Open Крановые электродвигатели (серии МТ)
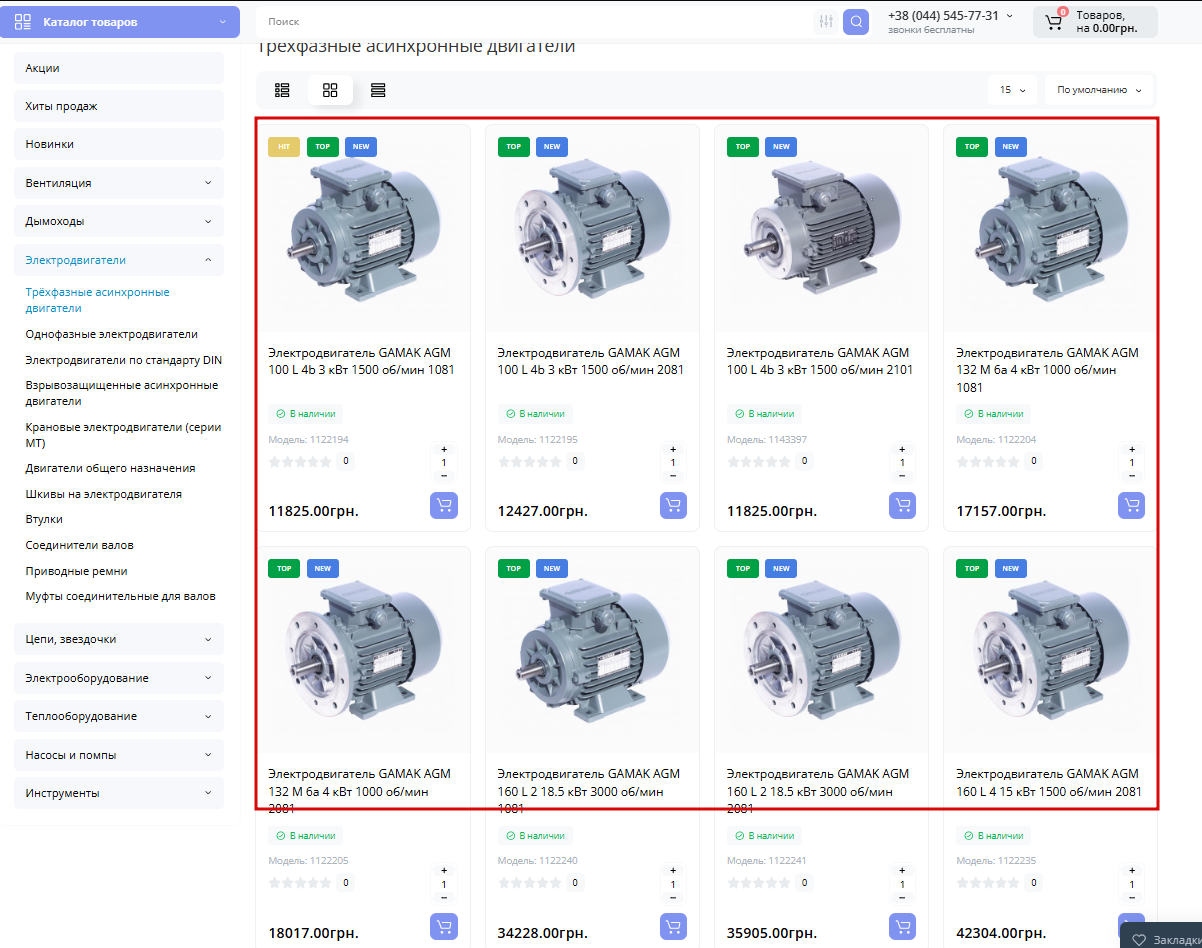 point(124,435)
